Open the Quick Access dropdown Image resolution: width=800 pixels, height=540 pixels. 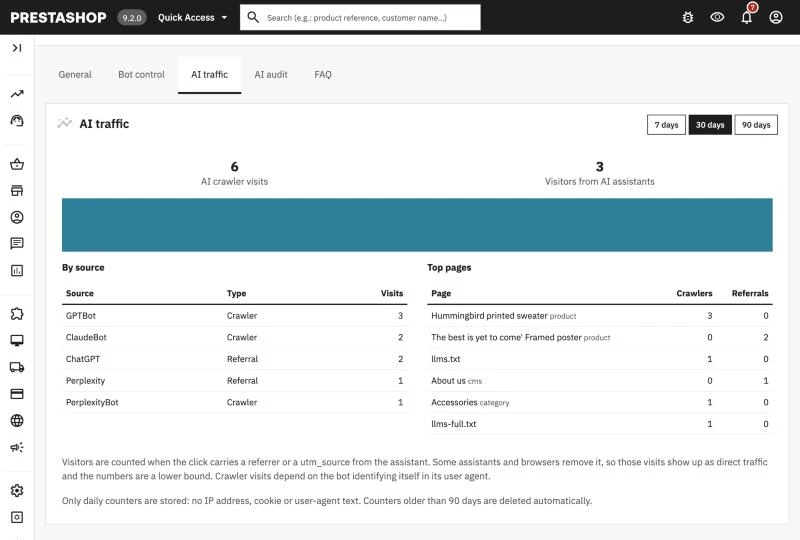(192, 17)
